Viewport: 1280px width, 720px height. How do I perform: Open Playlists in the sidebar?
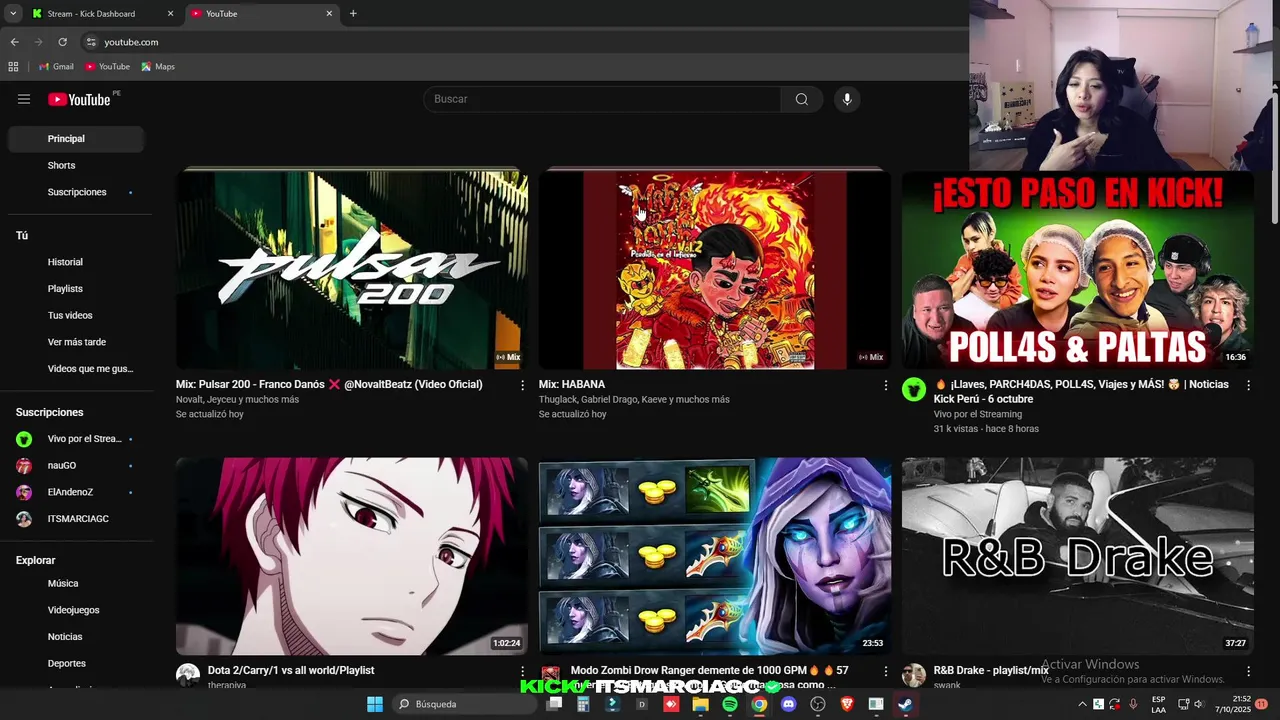tap(76, 289)
